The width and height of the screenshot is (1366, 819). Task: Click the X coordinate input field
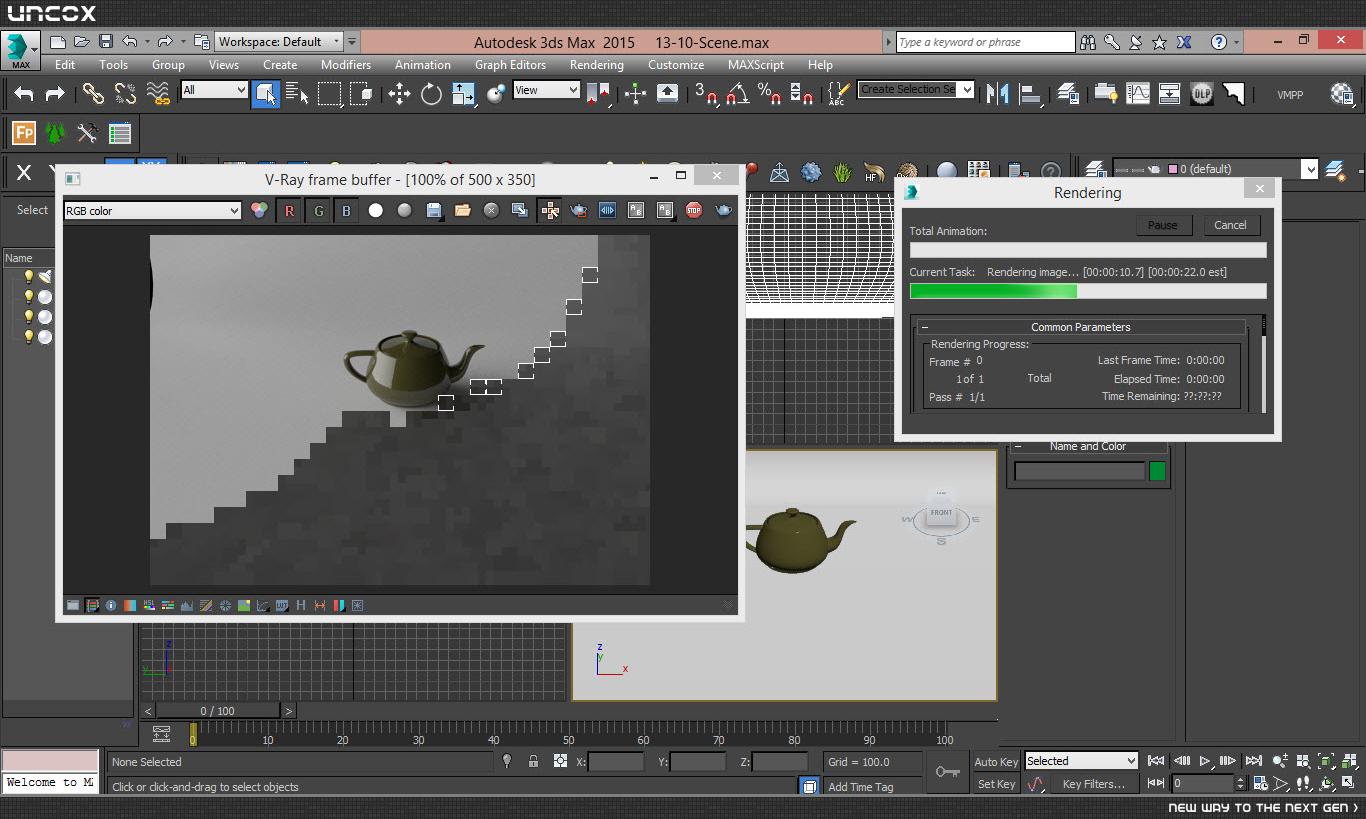tap(616, 762)
